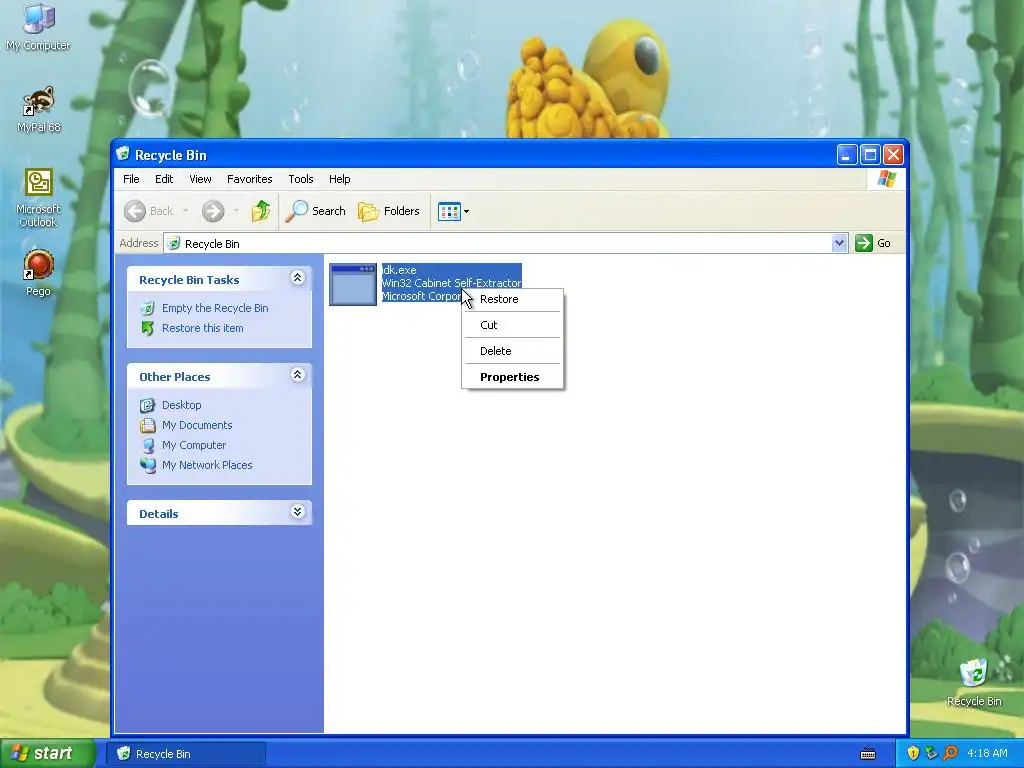The width and height of the screenshot is (1024, 768).
Task: Click the 4:18 AM clock
Action: click(987, 754)
